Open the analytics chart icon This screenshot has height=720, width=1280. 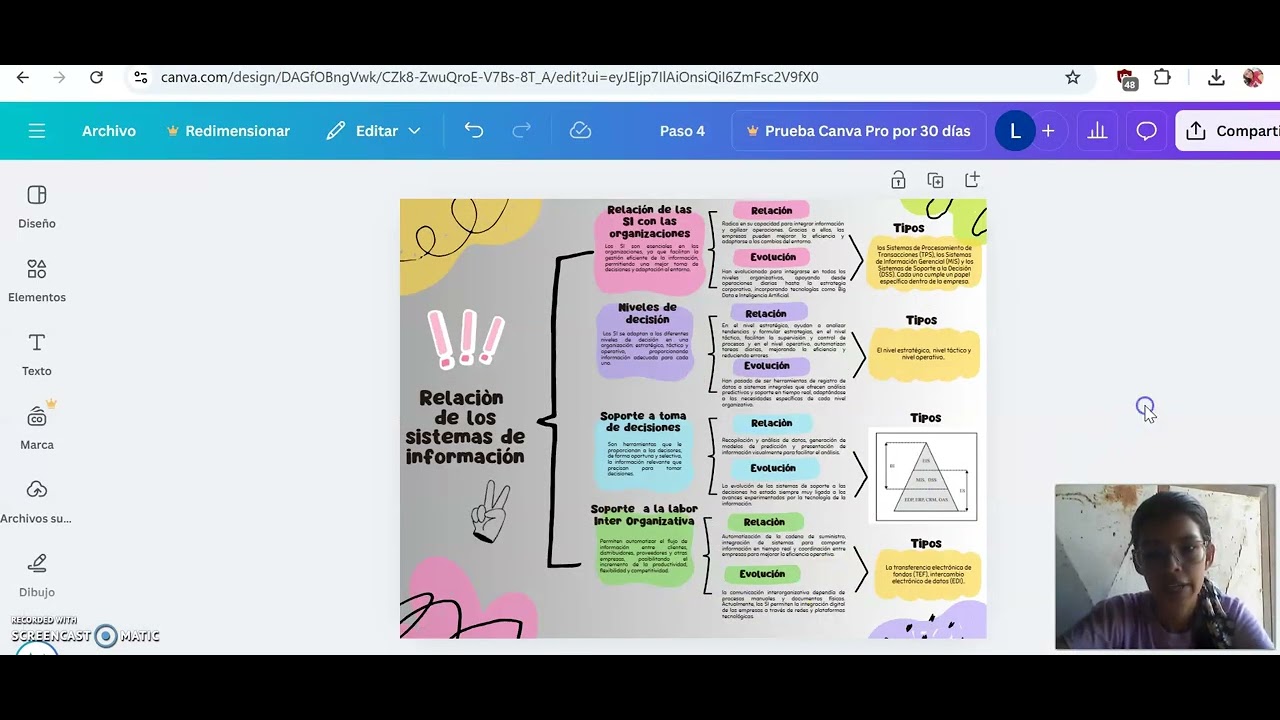click(x=1098, y=131)
